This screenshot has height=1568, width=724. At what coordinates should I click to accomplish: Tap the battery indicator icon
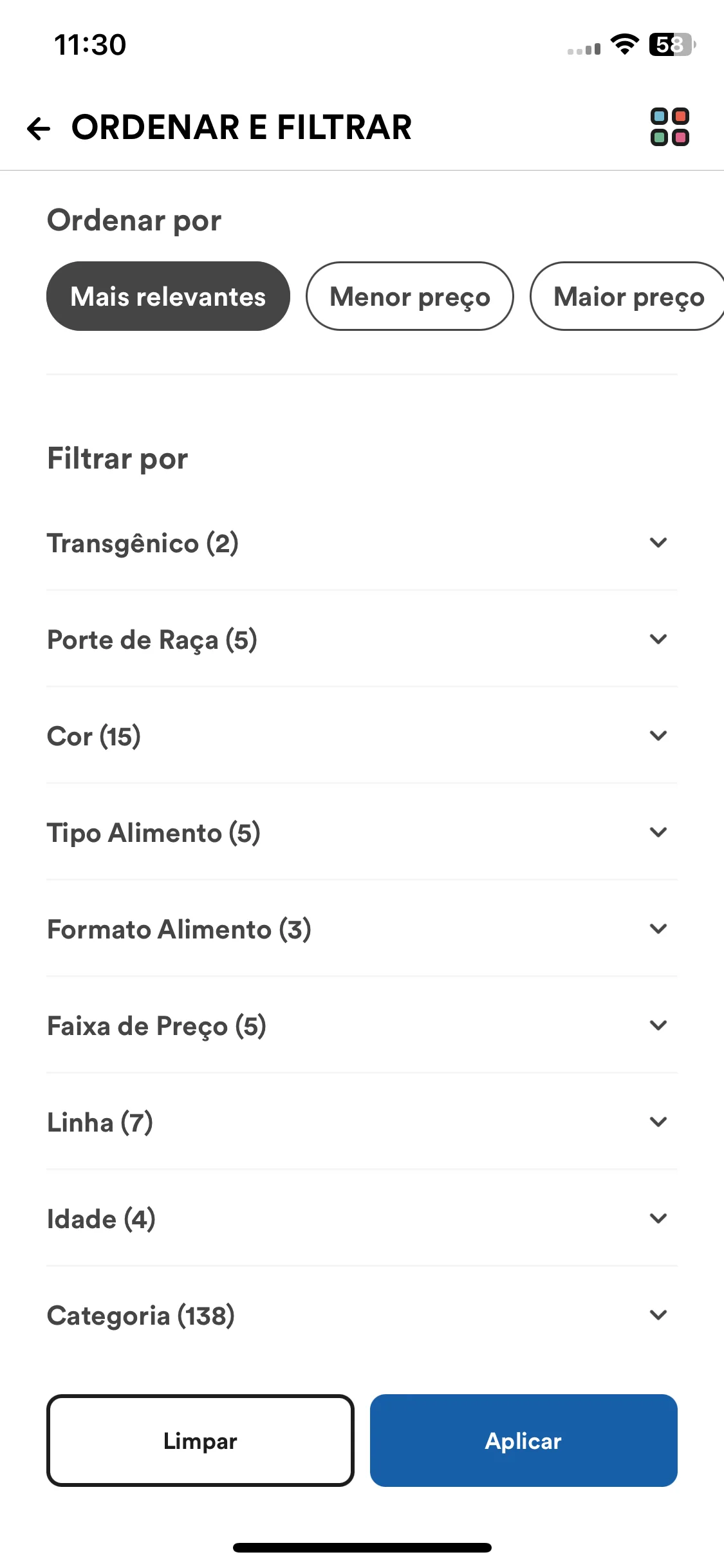pos(673,44)
